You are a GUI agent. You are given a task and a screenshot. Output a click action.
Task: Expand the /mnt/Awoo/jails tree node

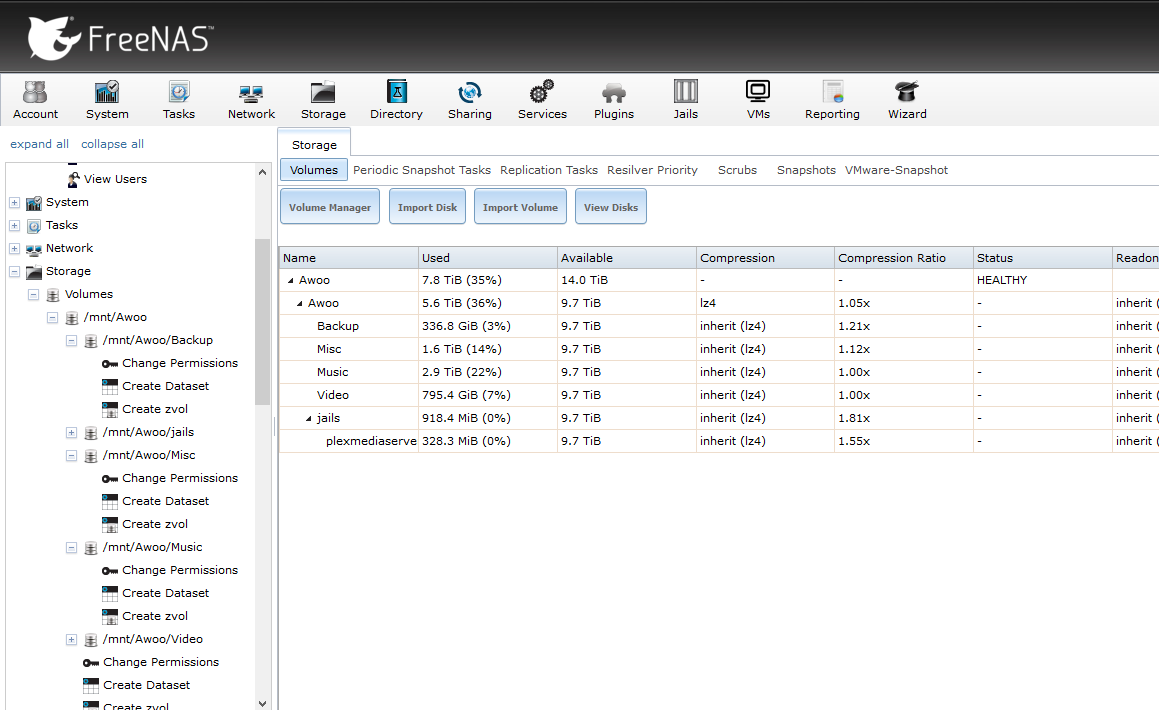[71, 433]
